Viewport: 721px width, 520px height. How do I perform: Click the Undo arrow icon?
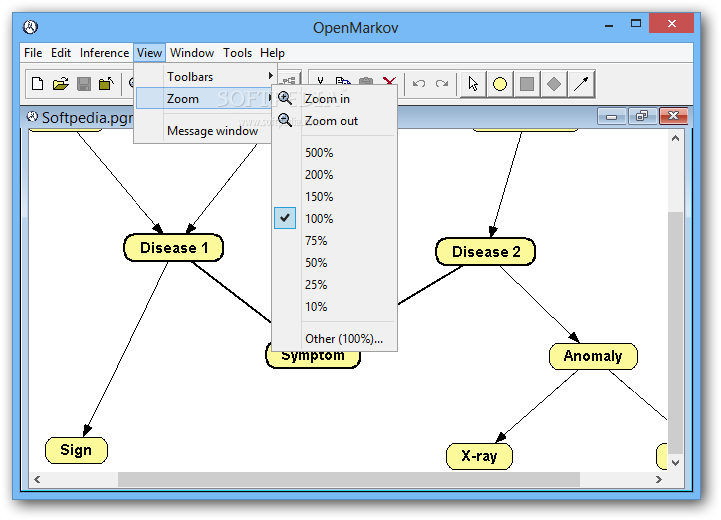(418, 84)
